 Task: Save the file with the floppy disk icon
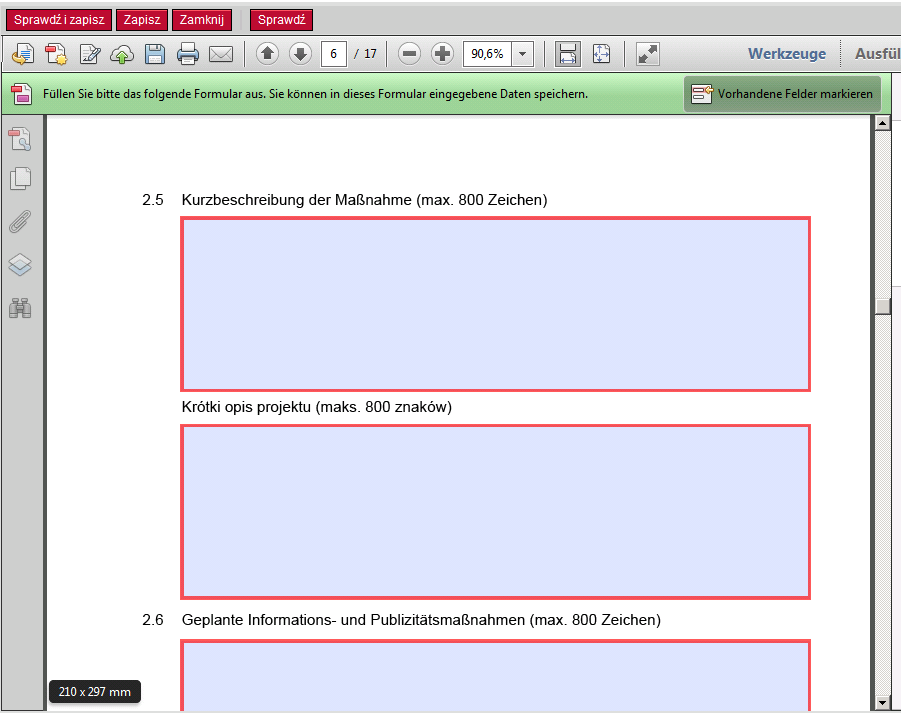click(155, 54)
